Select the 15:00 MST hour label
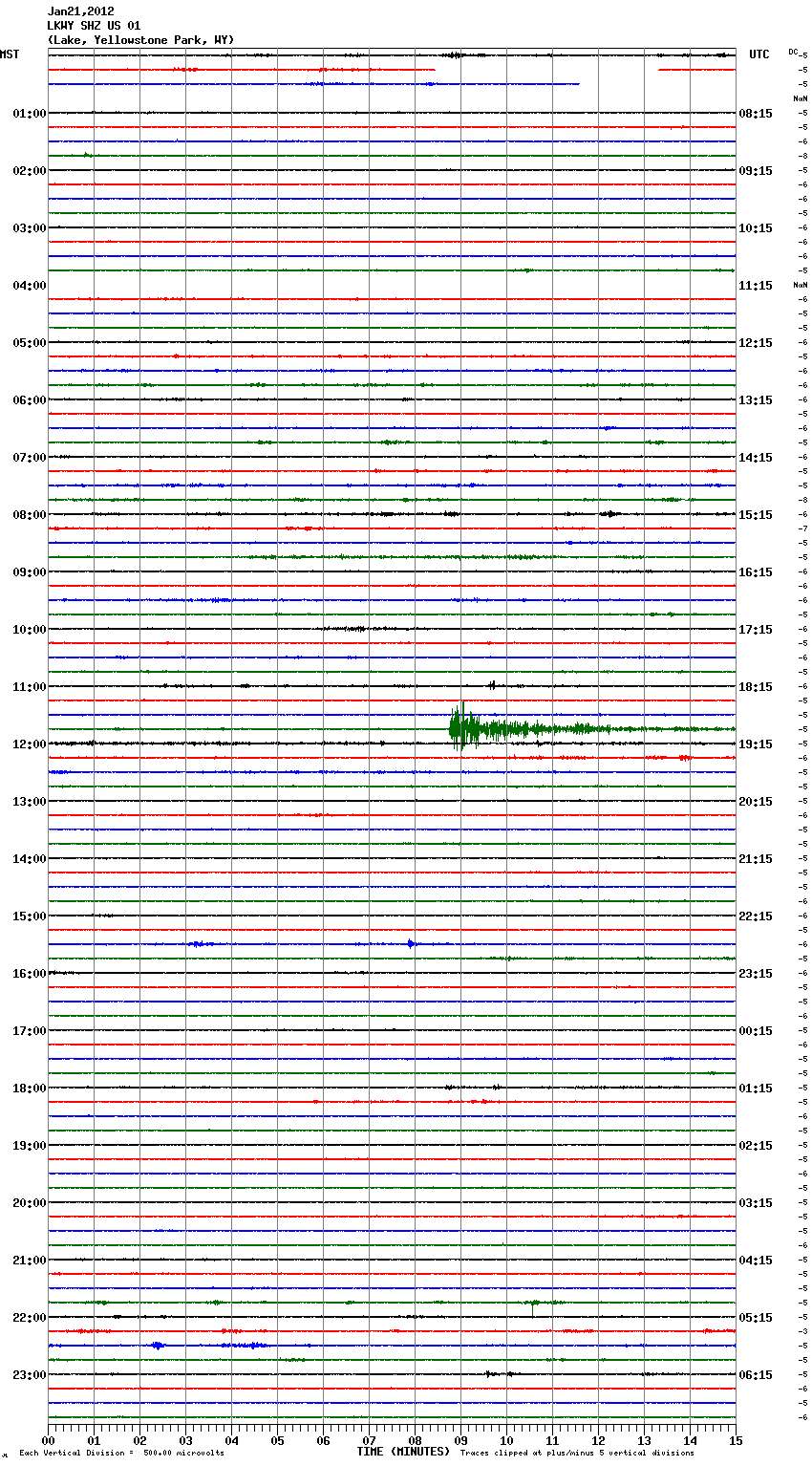 point(29,916)
